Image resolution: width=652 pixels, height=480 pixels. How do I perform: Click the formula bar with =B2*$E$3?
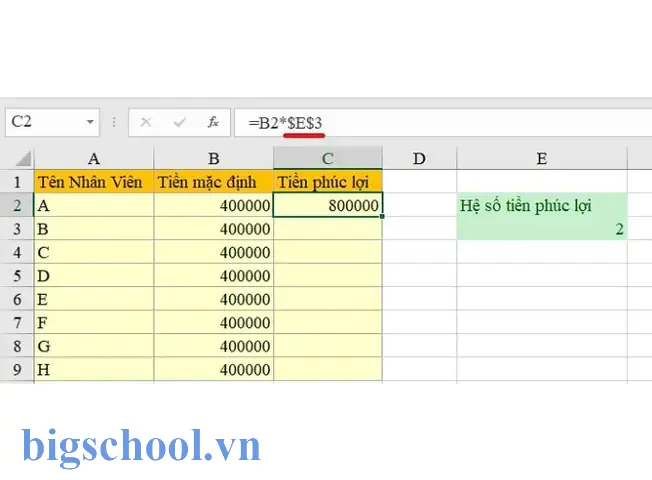(x=443, y=122)
